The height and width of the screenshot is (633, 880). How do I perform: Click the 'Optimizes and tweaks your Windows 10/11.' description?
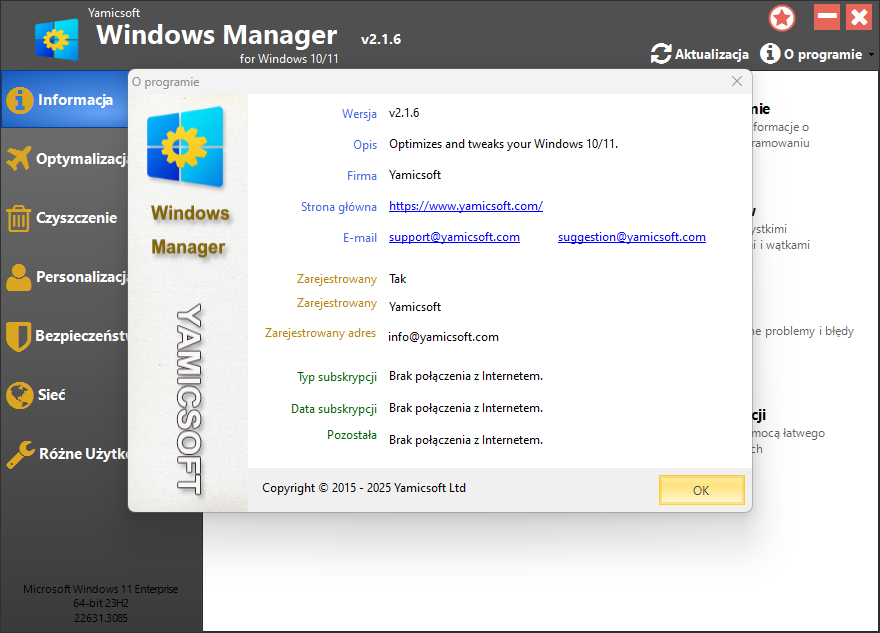click(x=503, y=144)
